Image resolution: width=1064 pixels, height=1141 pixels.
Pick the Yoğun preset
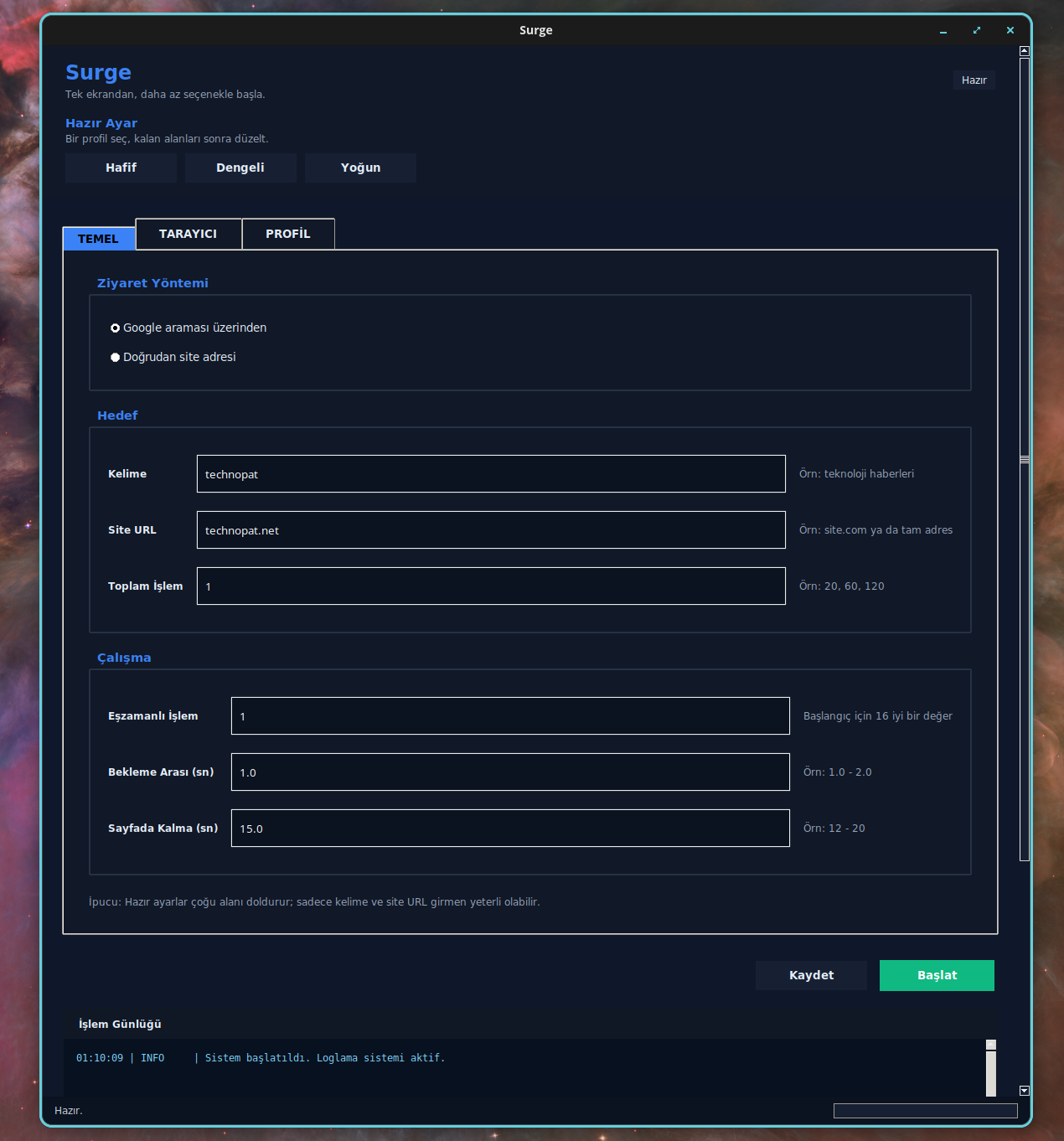pyautogui.click(x=360, y=168)
